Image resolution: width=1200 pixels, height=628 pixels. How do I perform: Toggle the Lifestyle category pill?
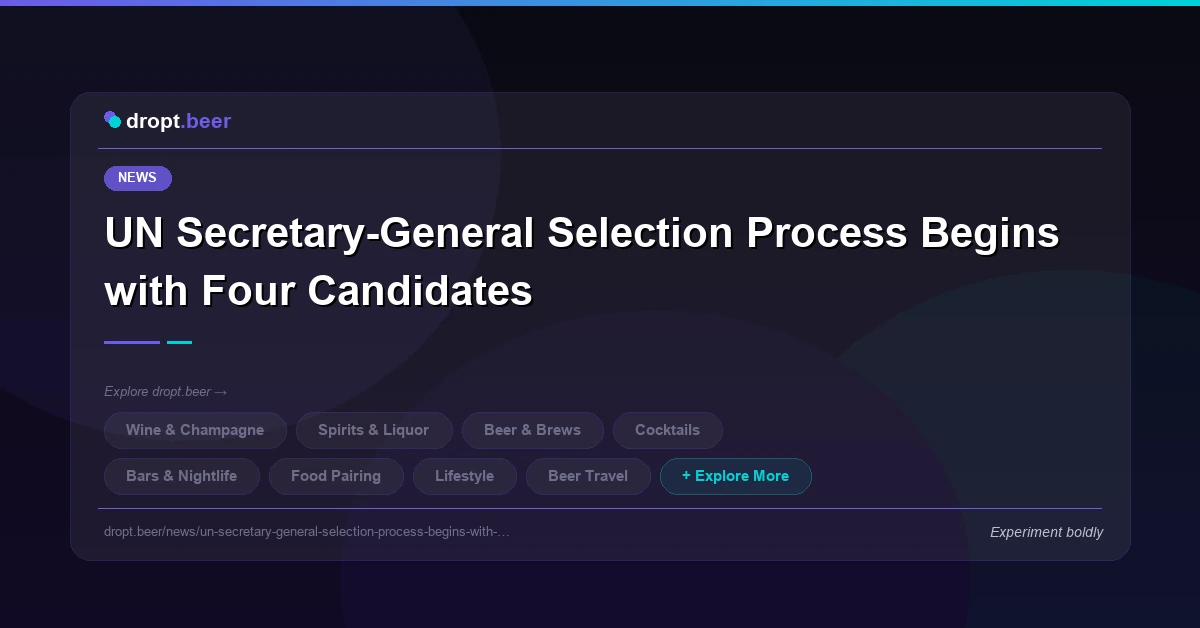(464, 476)
